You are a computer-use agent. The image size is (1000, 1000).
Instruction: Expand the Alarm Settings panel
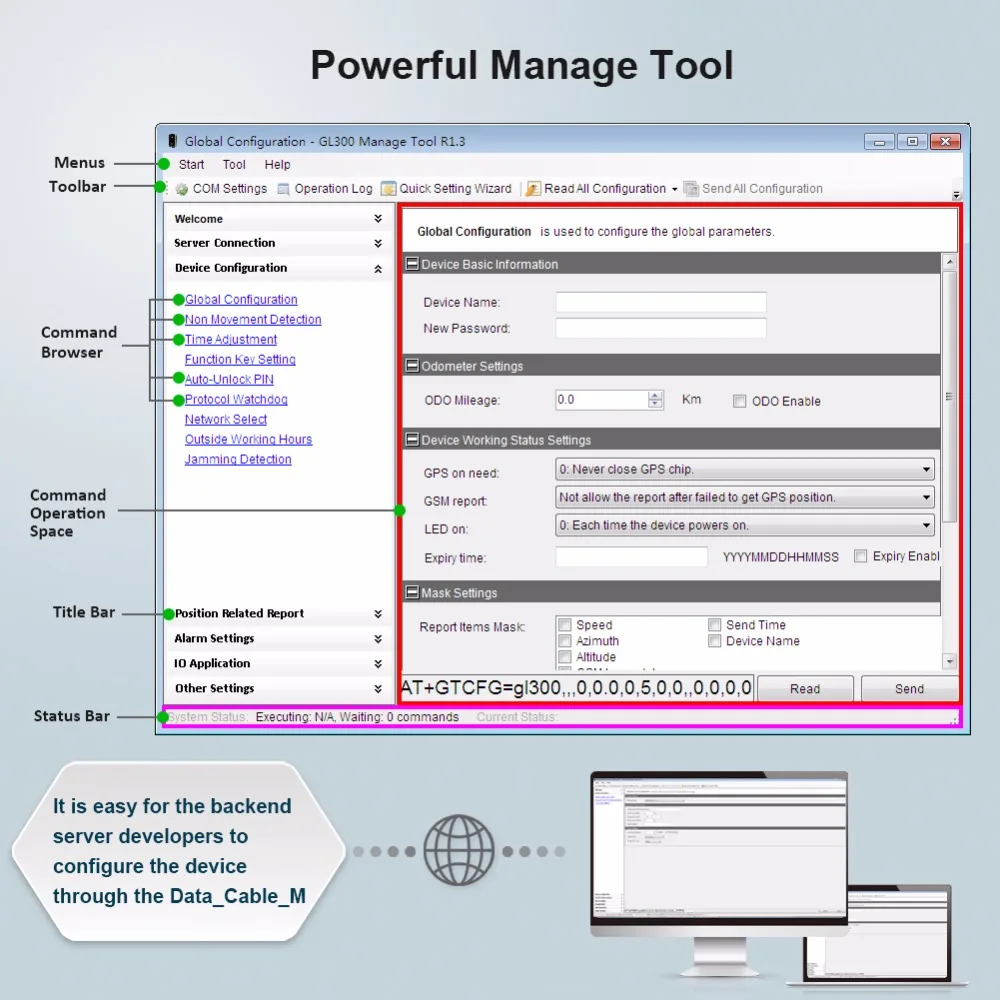tap(378, 638)
